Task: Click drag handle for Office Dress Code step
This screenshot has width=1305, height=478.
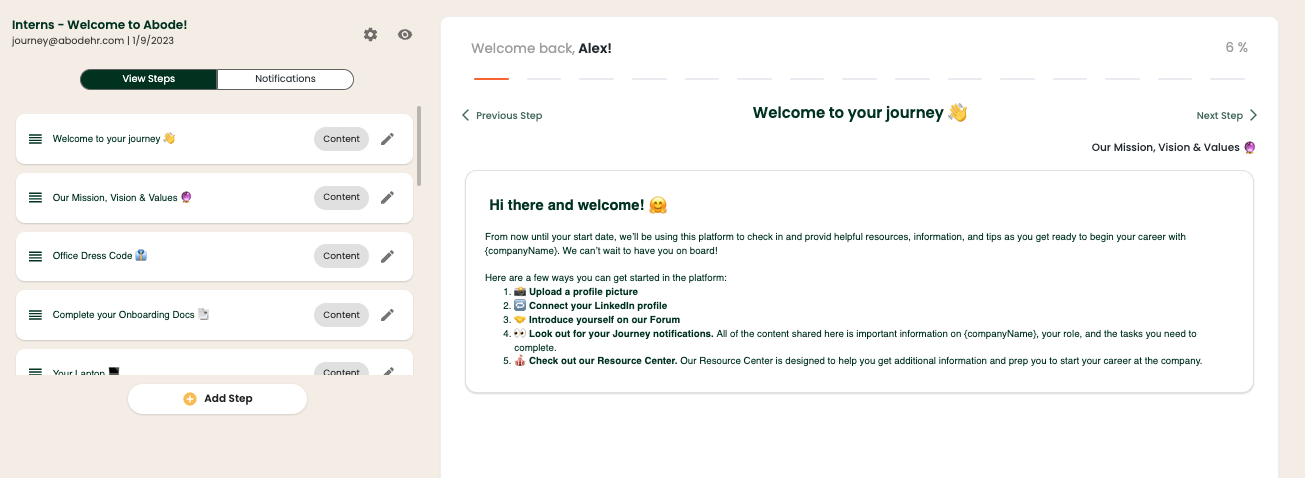Action: (x=36, y=256)
